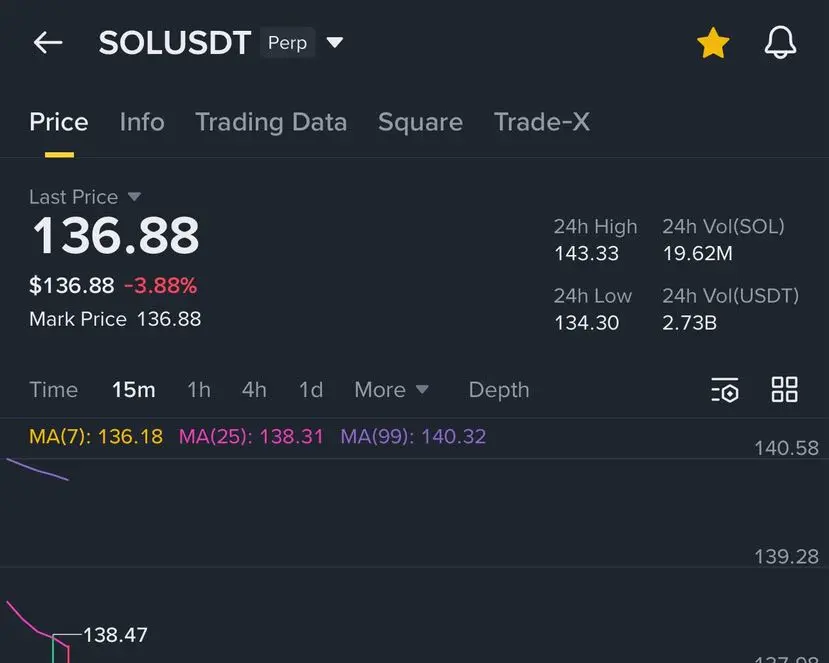Open the Trade-X tab
The width and height of the screenshot is (829, 663).
point(542,122)
